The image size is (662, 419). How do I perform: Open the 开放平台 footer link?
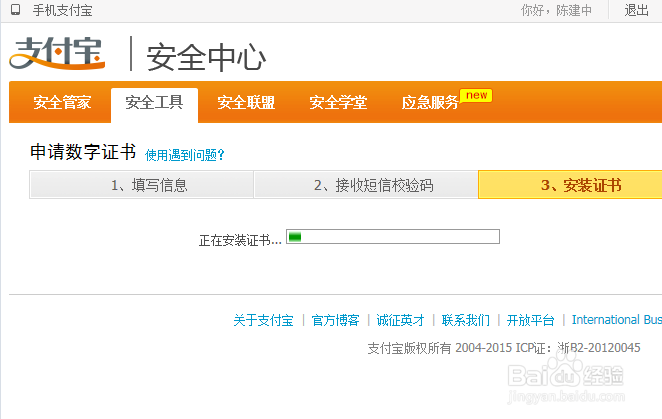pyautogui.click(x=531, y=320)
